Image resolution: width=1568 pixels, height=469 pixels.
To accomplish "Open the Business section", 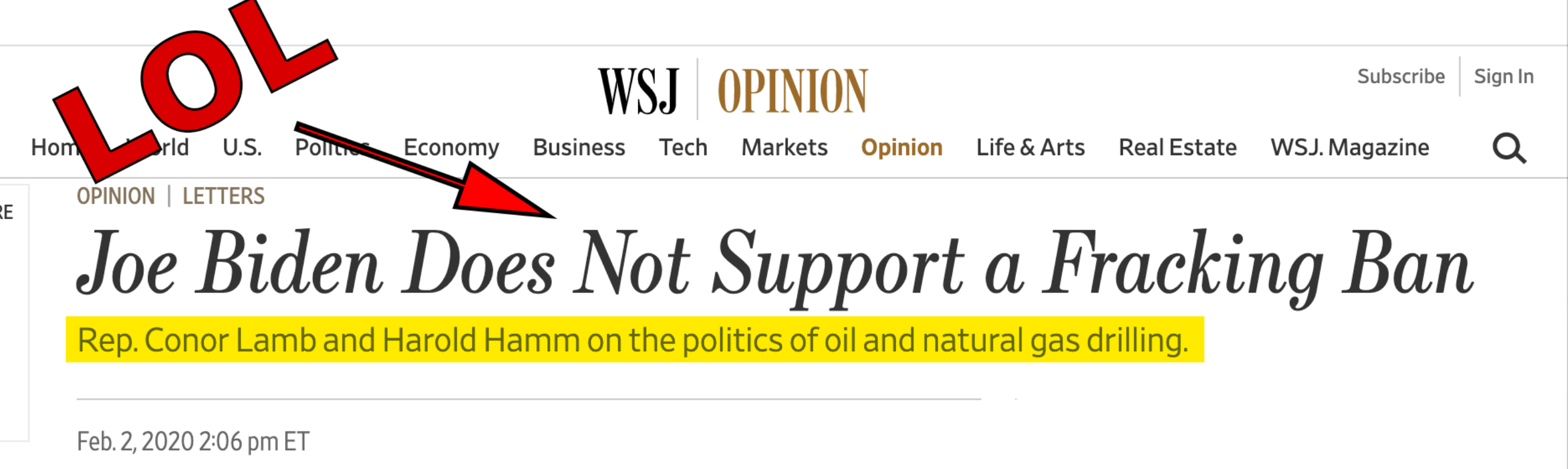I will pyautogui.click(x=578, y=147).
